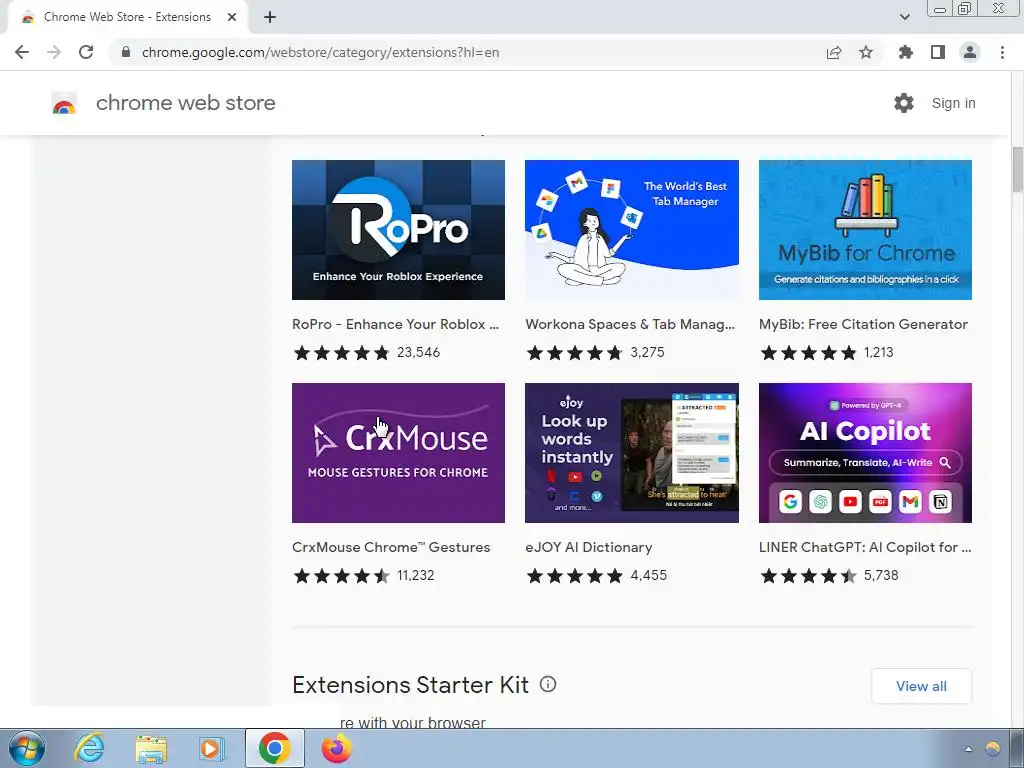Click RoPro star rating 23,546
Image resolution: width=1024 pixels, height=768 pixels.
click(366, 353)
